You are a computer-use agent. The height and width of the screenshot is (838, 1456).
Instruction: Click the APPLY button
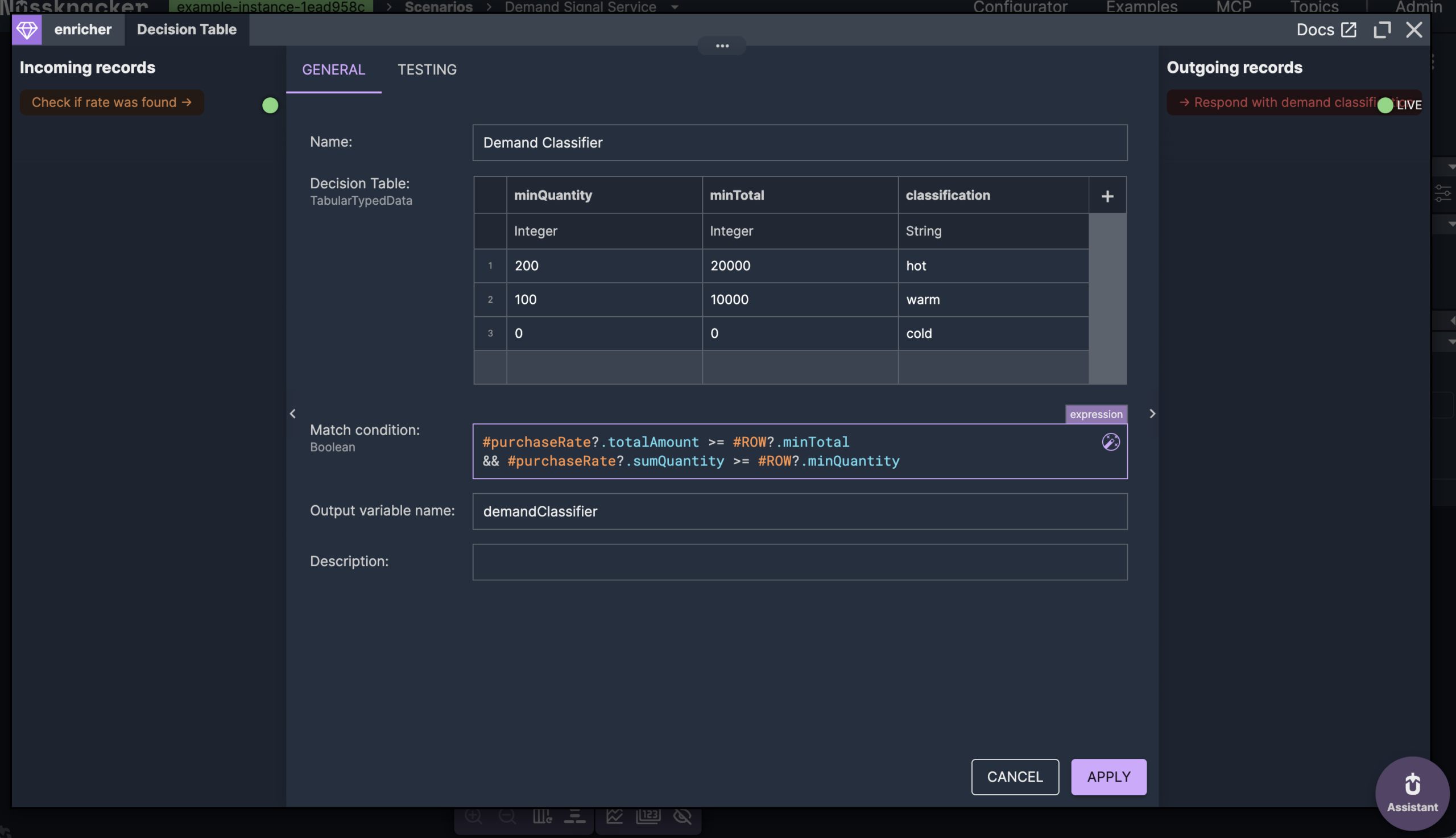coord(1108,777)
